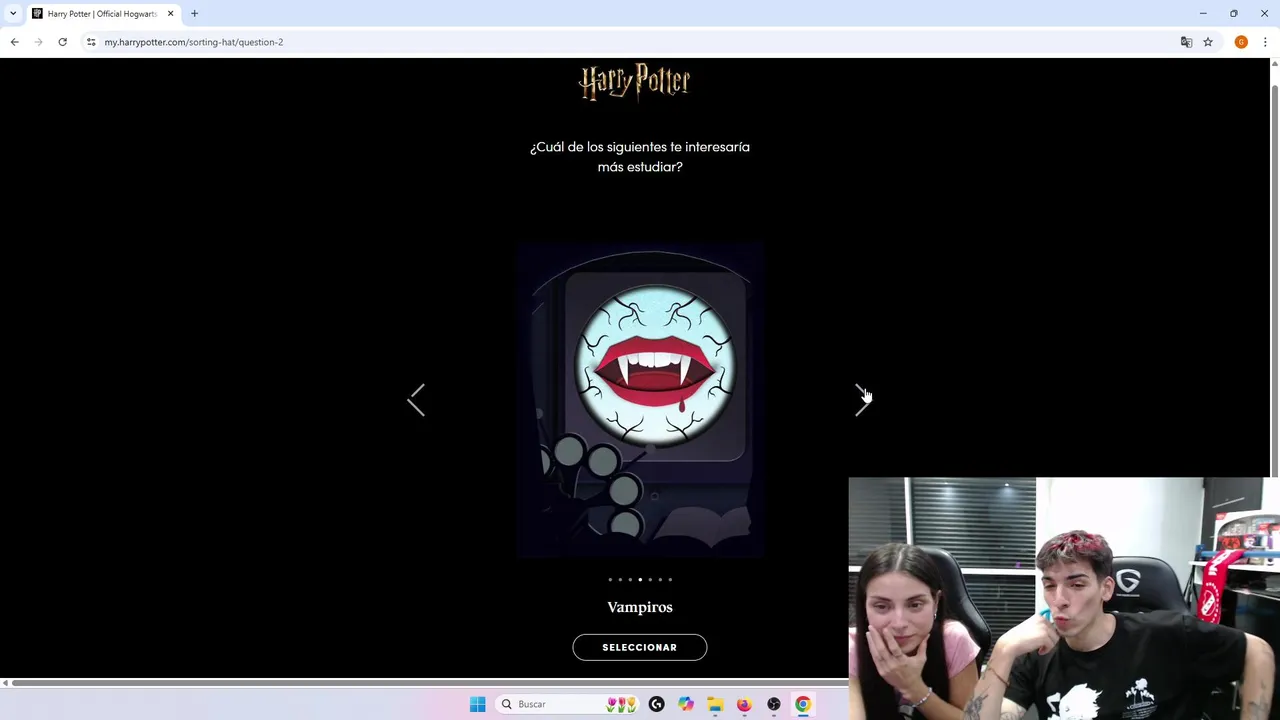Open Logitech G Hub from taskbar
The image size is (1280, 720).
coord(656,704)
